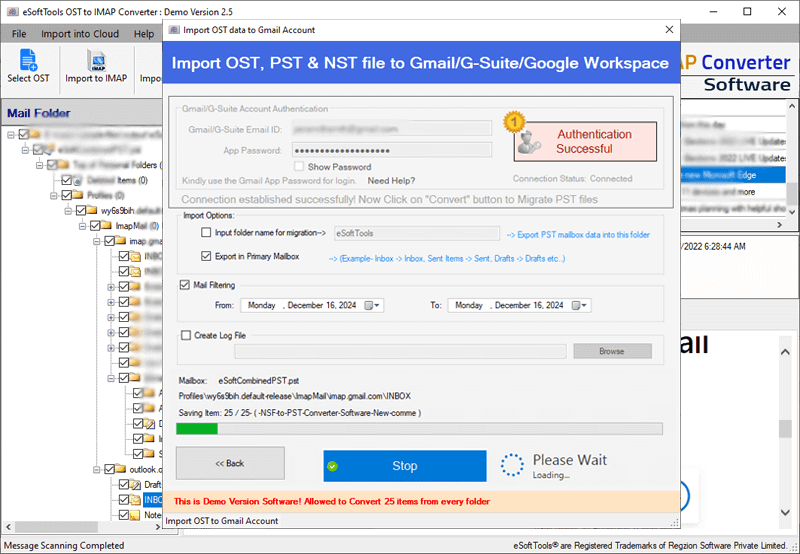Click mail list scroll right arrow
Viewport: 800px width, 554px height.
coord(779,224)
